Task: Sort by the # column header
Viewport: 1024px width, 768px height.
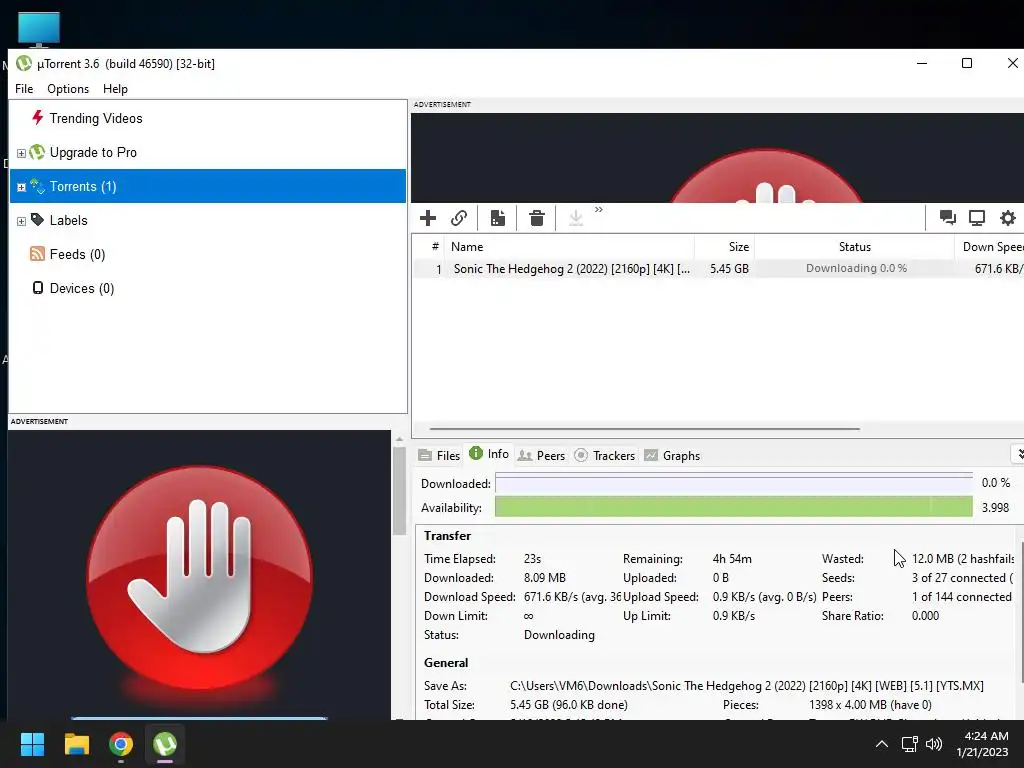Action: point(429,247)
